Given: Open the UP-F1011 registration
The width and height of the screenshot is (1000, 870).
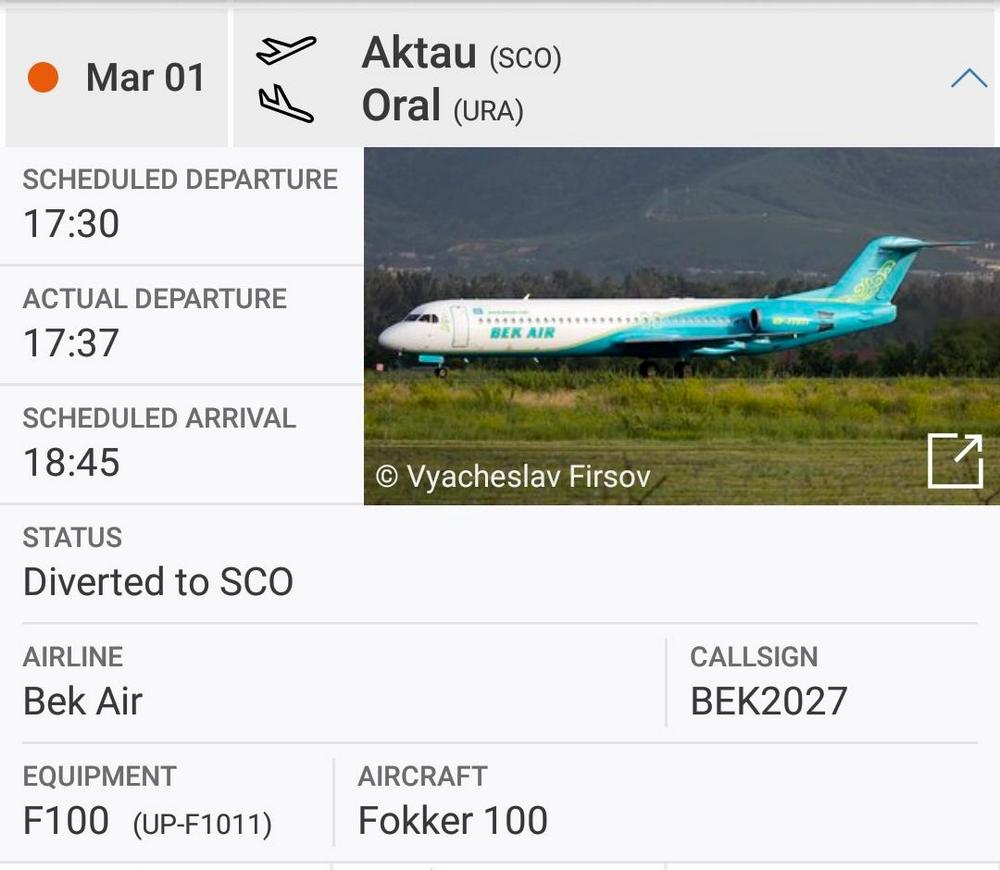Looking at the screenshot, I should [202, 824].
